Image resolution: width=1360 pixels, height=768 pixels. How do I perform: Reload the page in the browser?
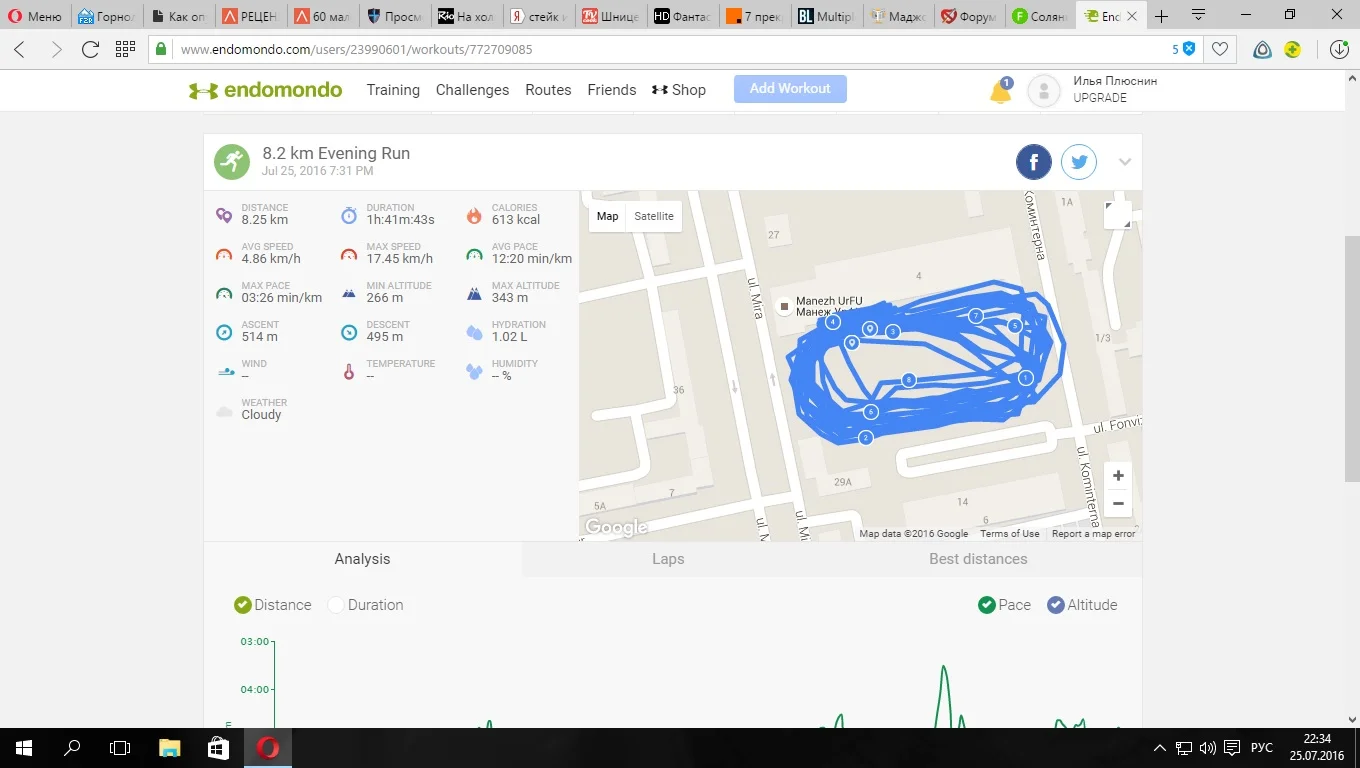click(x=90, y=49)
